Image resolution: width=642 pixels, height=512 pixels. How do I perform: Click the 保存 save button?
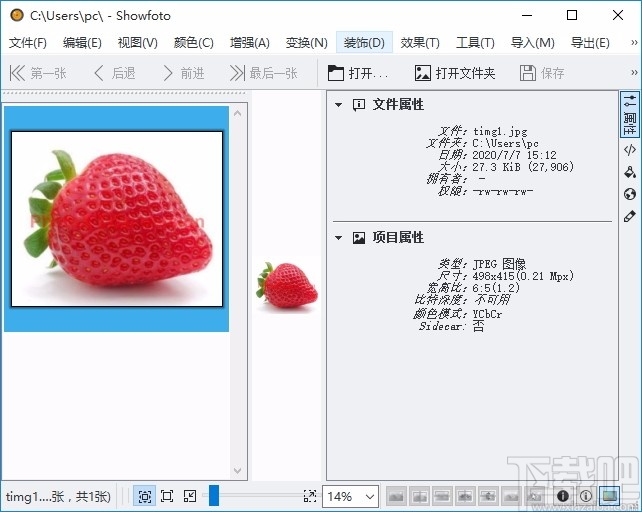click(x=542, y=73)
